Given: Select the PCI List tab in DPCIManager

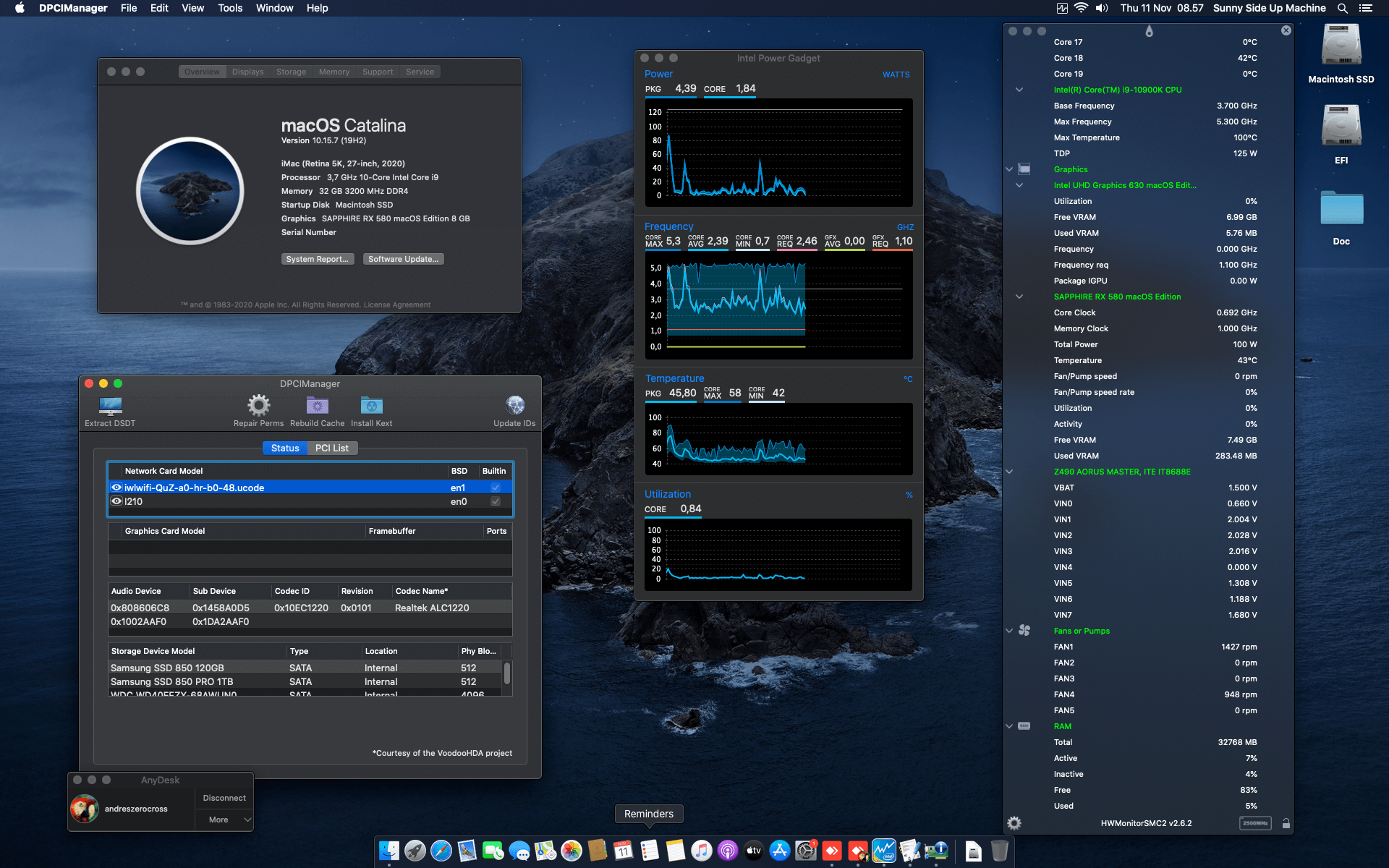Looking at the screenshot, I should pos(331,448).
